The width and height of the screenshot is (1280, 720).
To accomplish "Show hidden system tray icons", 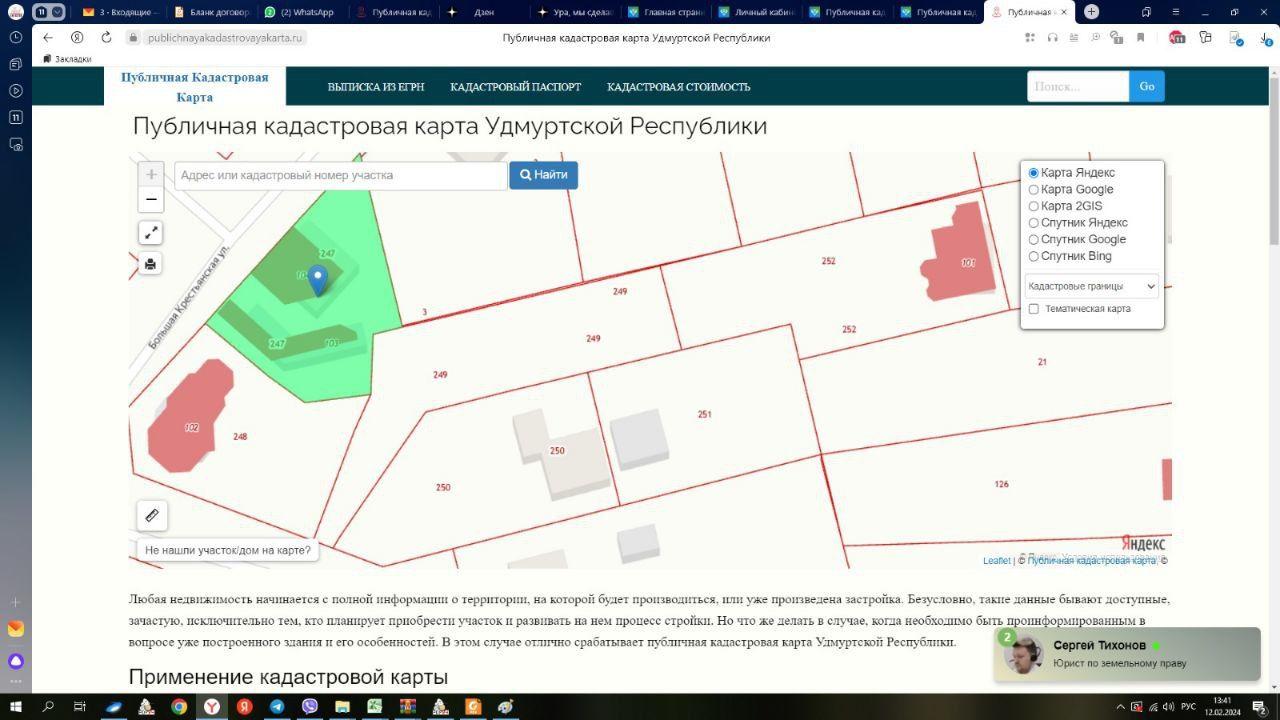I will click(x=1120, y=707).
